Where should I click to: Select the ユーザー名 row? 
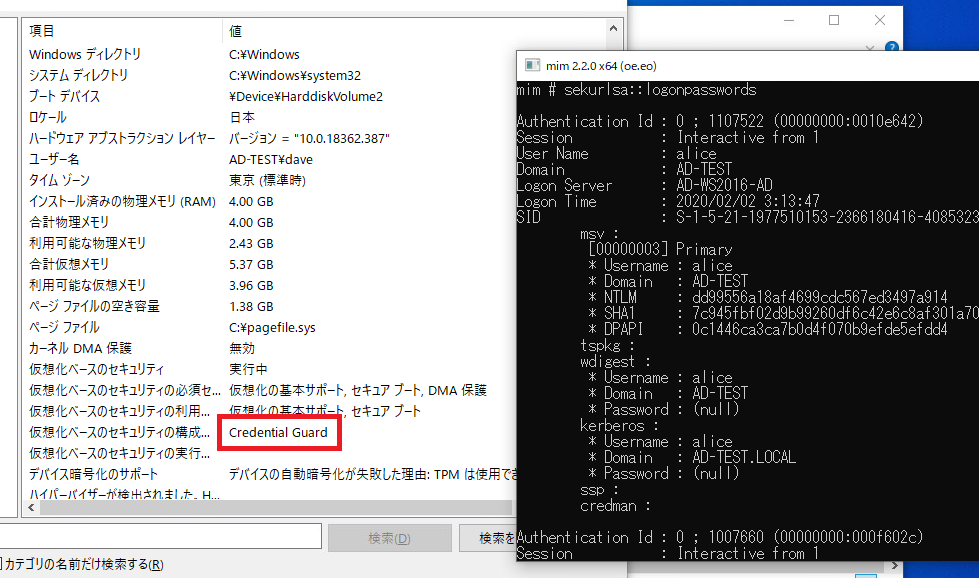pos(272,160)
